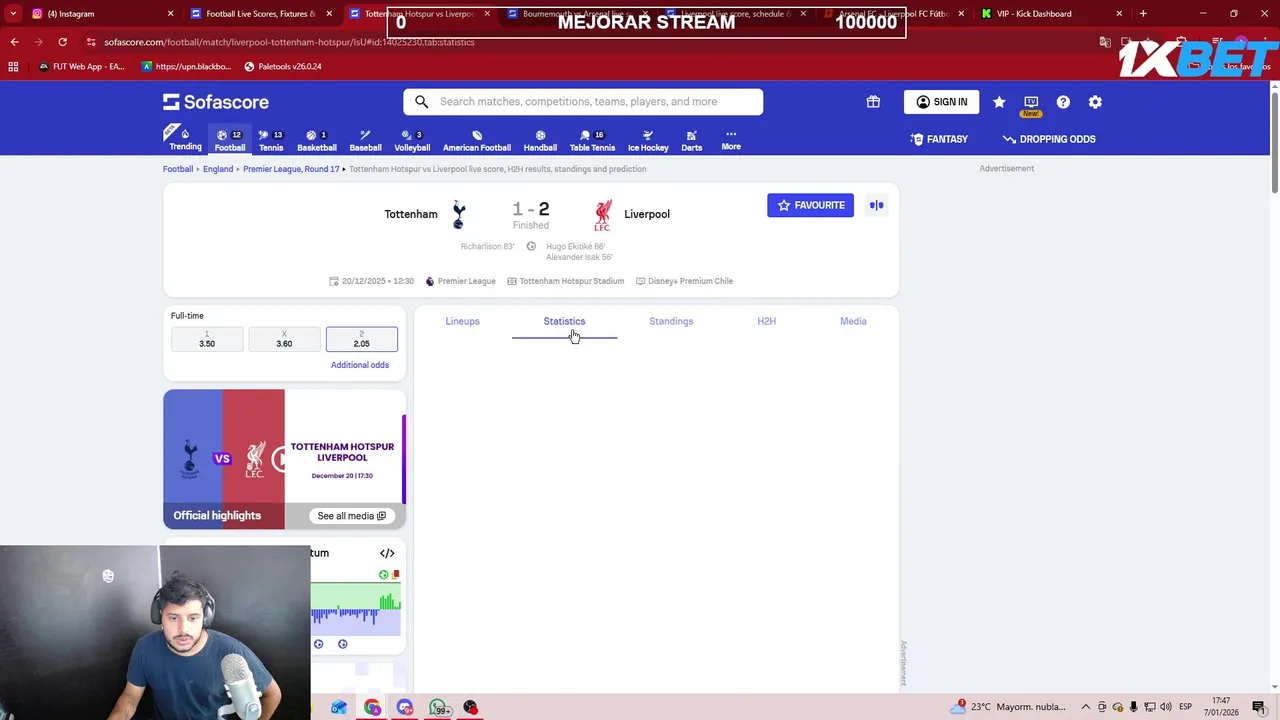Viewport: 1280px width, 720px height.
Task: Select the Ice Hockey sport icon
Action: click(648, 140)
